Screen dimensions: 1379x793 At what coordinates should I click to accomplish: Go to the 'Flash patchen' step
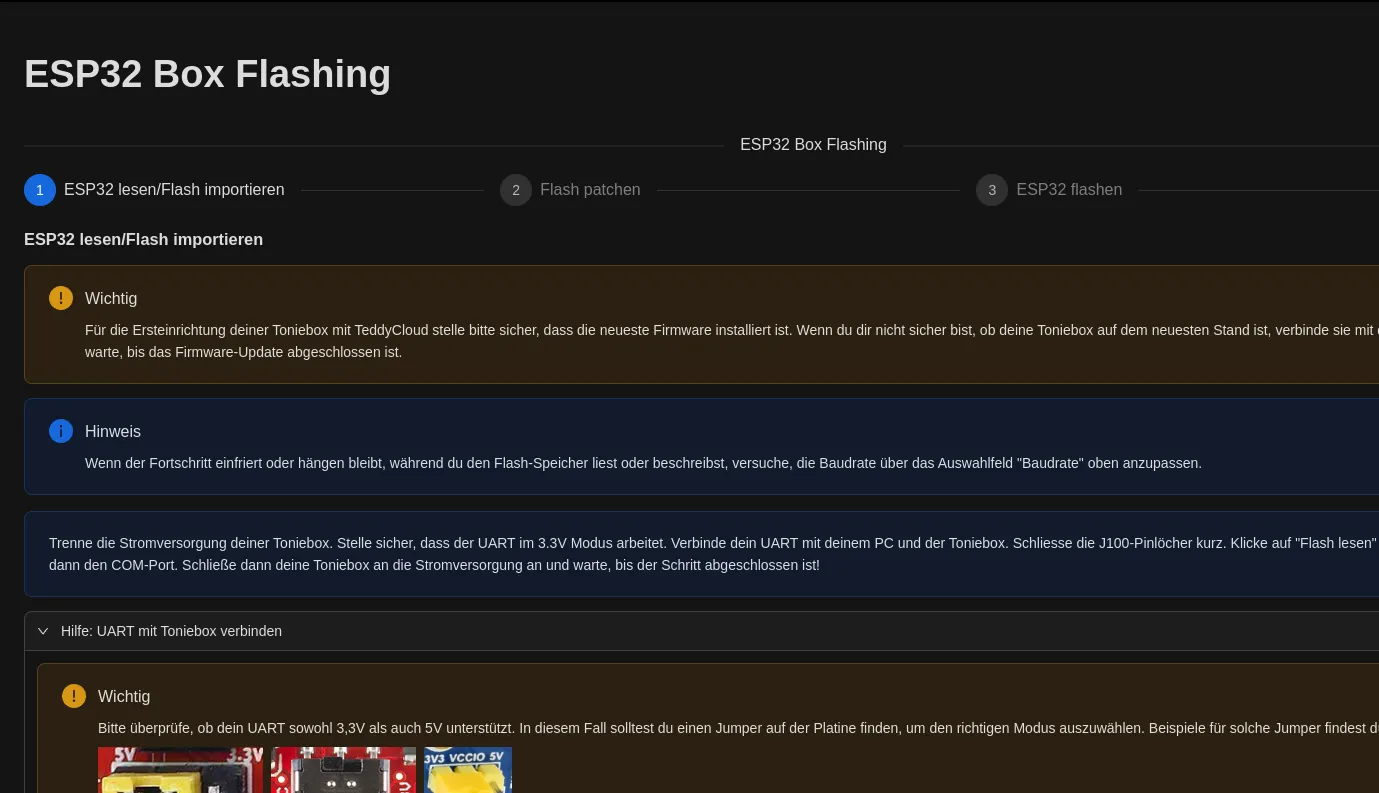tap(590, 190)
